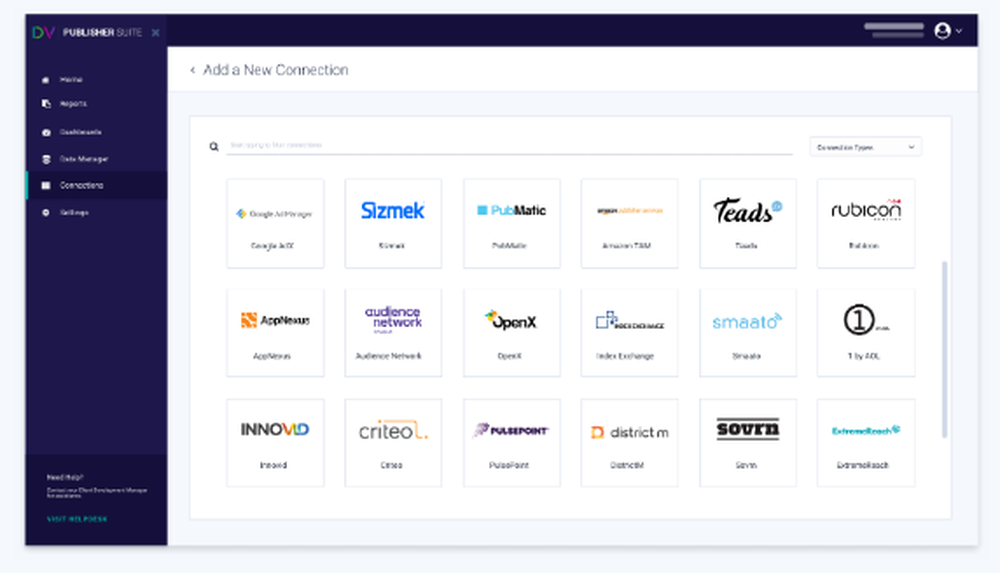The width and height of the screenshot is (1000, 573).
Task: Click the DV Publisher Suite logo
Action: 87,32
